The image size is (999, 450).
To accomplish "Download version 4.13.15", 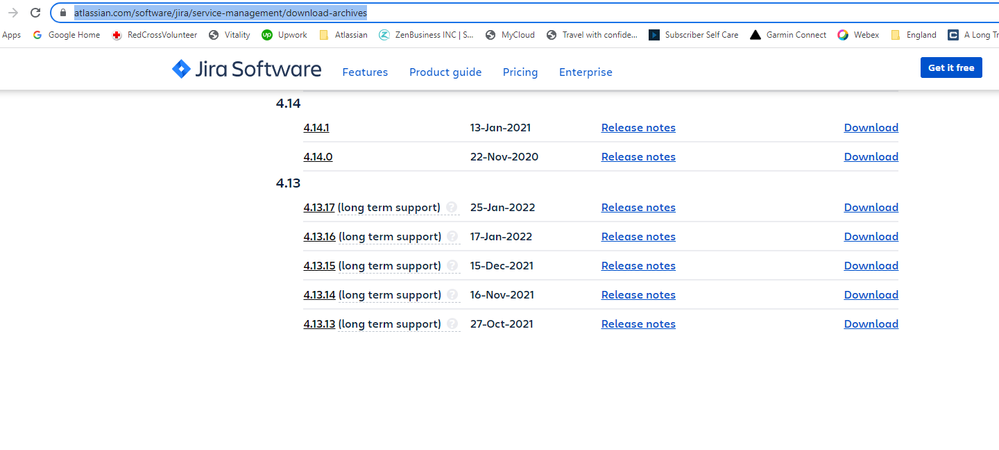I will pyautogui.click(x=871, y=266).
